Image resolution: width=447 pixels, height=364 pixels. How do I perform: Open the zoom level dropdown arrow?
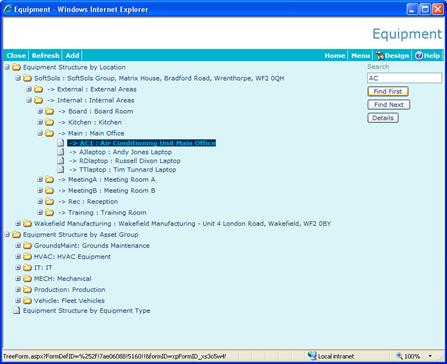[x=430, y=356]
